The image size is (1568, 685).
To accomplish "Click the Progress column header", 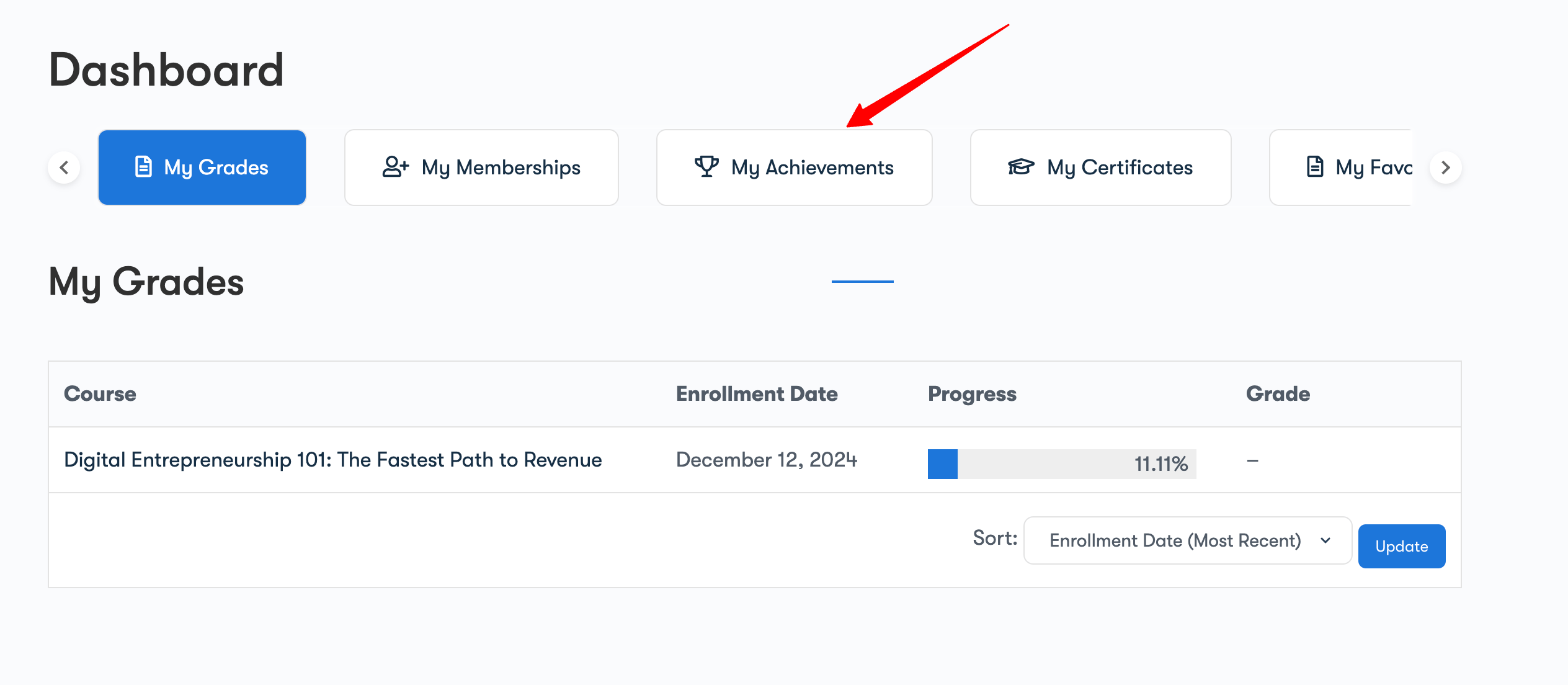I will pyautogui.click(x=972, y=394).
